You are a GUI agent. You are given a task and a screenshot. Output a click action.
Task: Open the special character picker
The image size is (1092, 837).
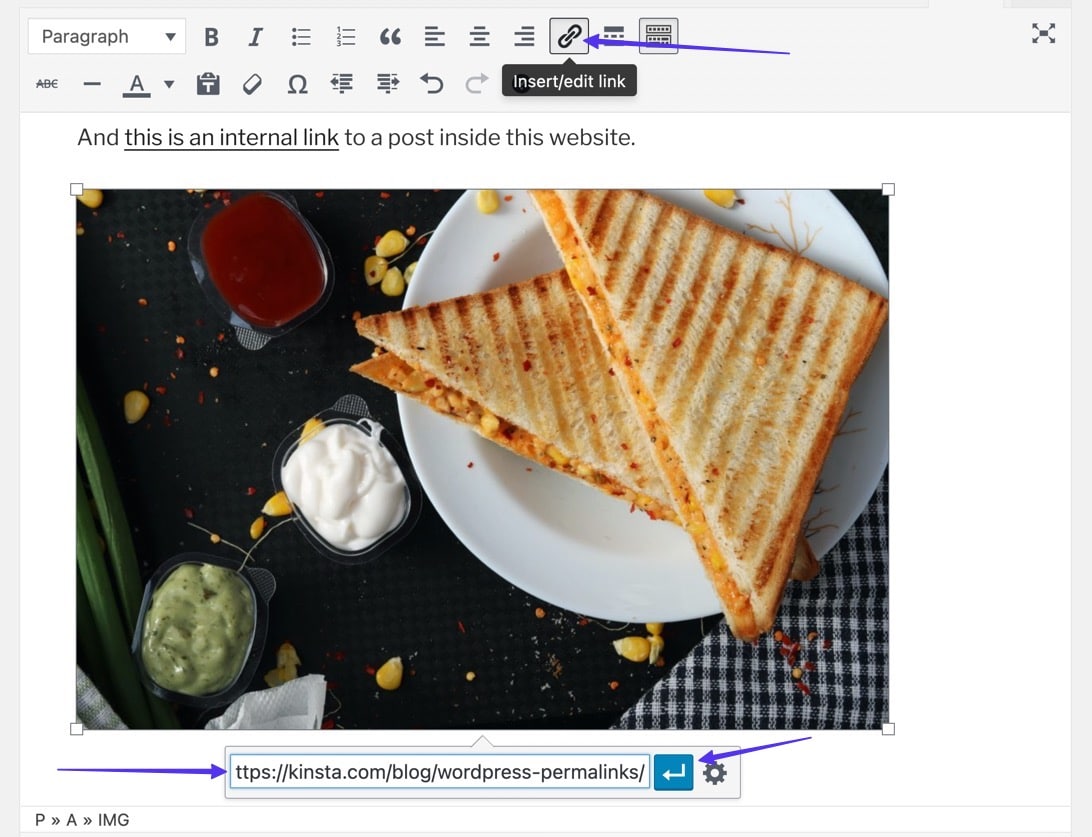coord(297,84)
